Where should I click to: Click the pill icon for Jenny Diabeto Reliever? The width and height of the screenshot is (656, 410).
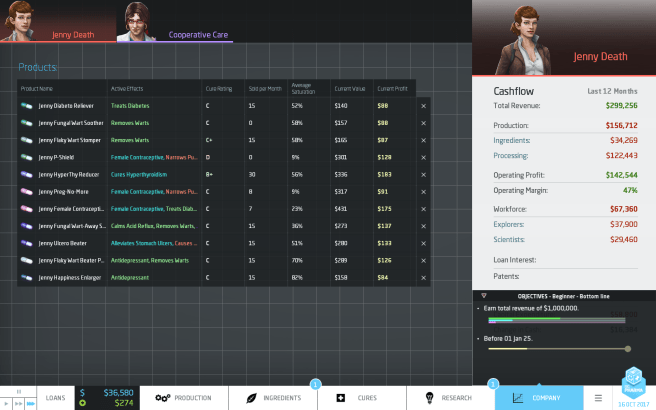click(x=27, y=105)
